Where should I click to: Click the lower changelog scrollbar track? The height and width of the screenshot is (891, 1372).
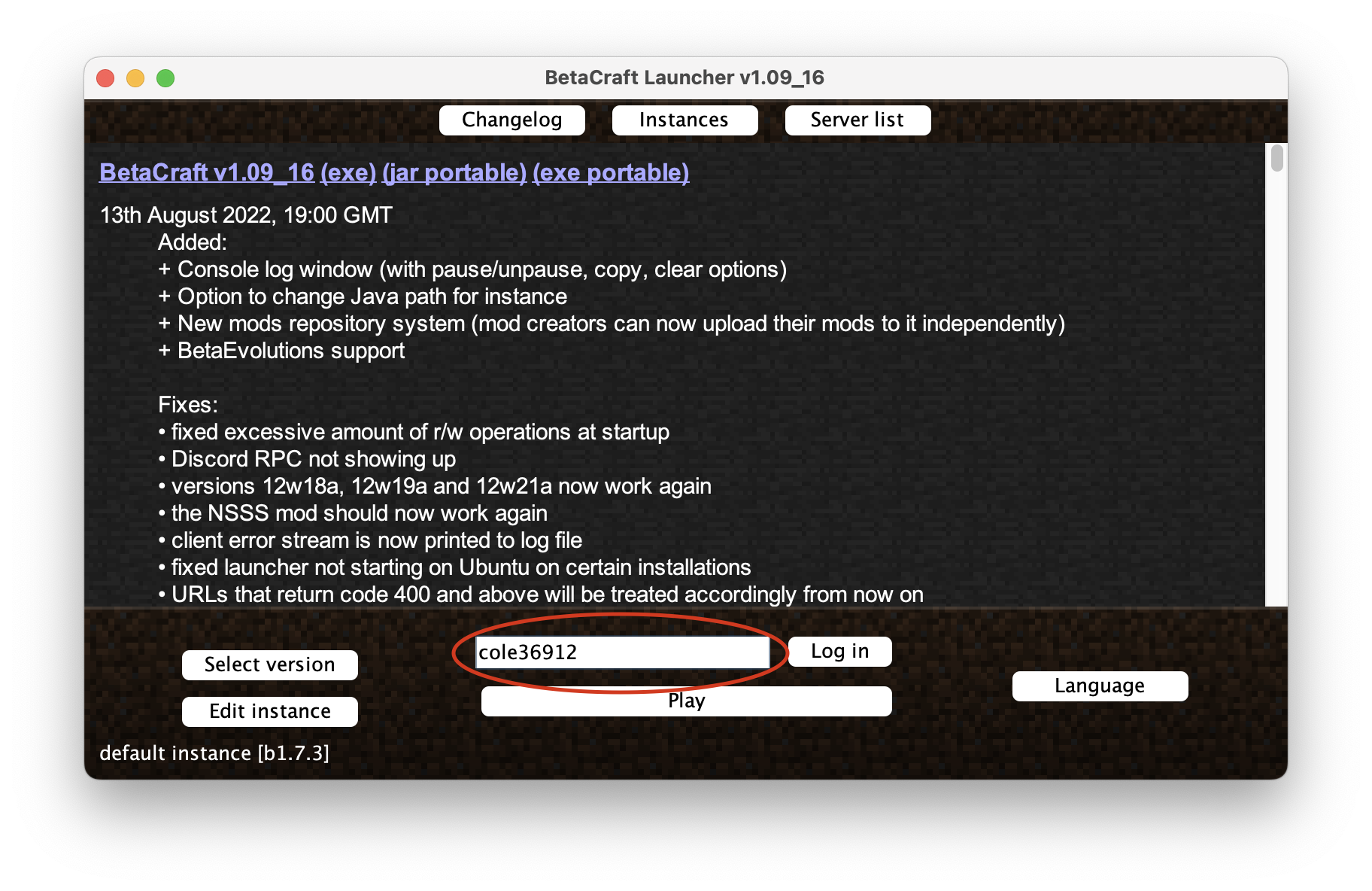tap(1276, 452)
